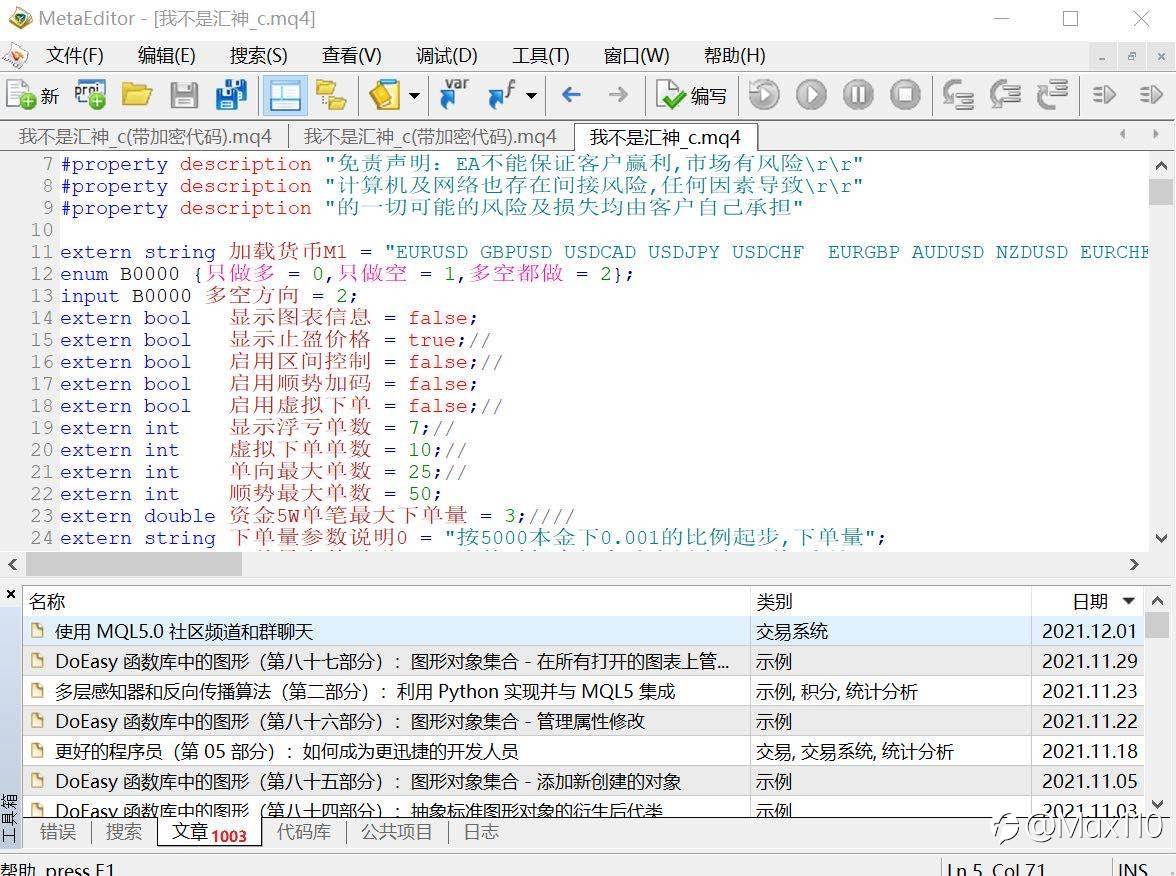Select the 文章 toolbox tab
This screenshot has width=1176, height=876.
(209, 832)
